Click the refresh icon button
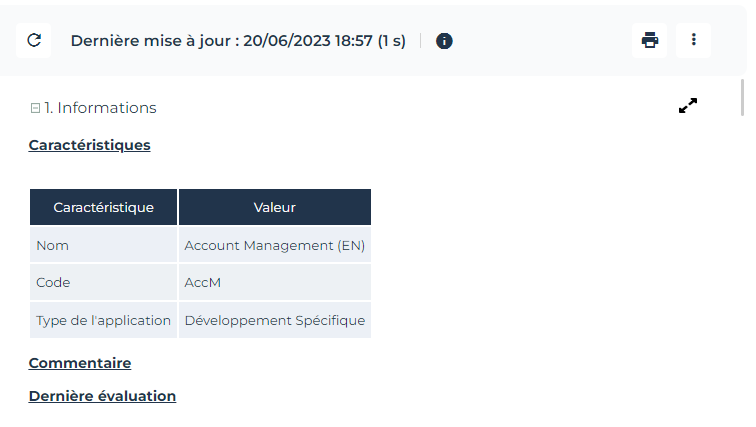 point(34,41)
